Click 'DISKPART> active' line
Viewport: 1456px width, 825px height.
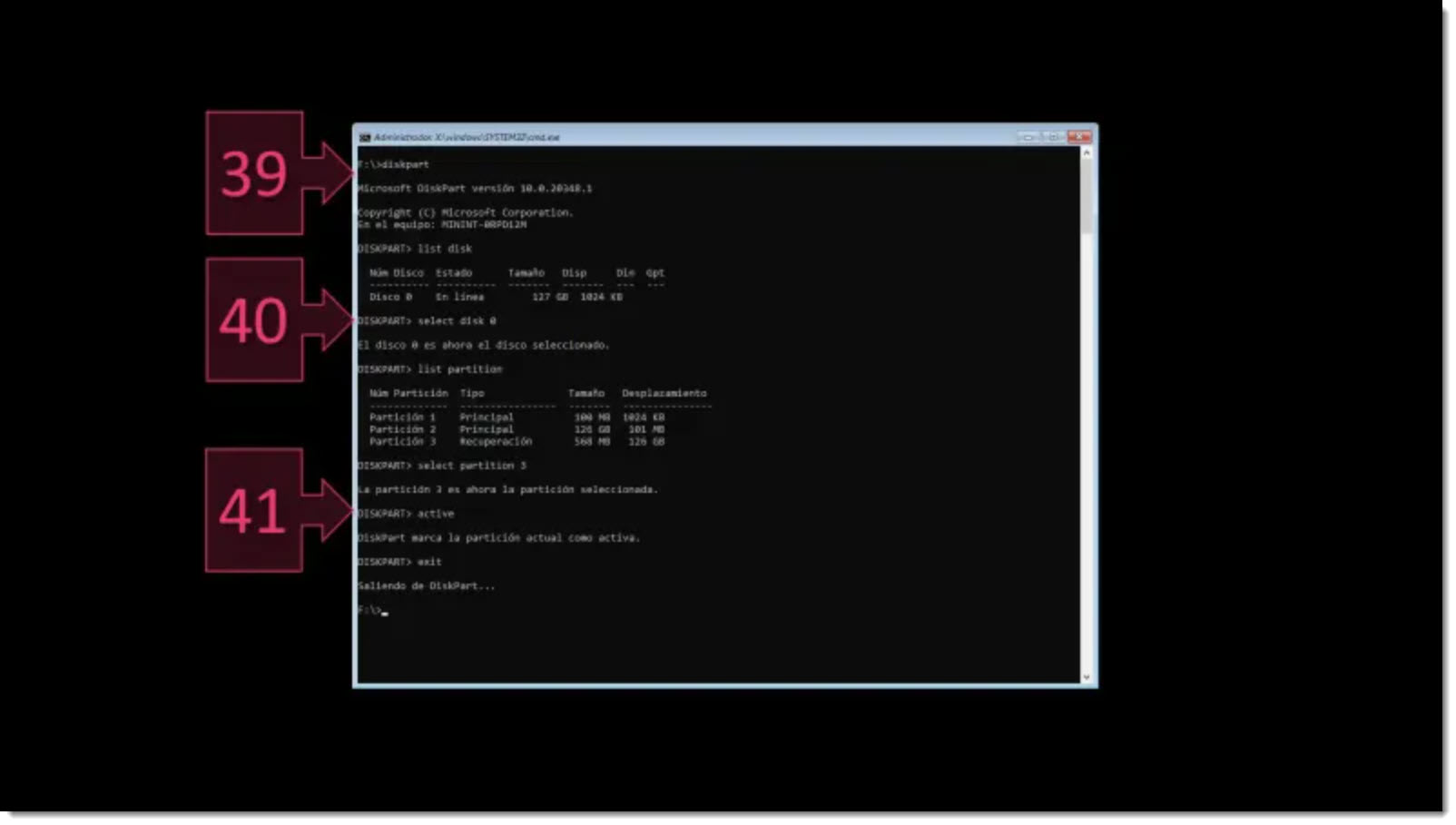[406, 514]
